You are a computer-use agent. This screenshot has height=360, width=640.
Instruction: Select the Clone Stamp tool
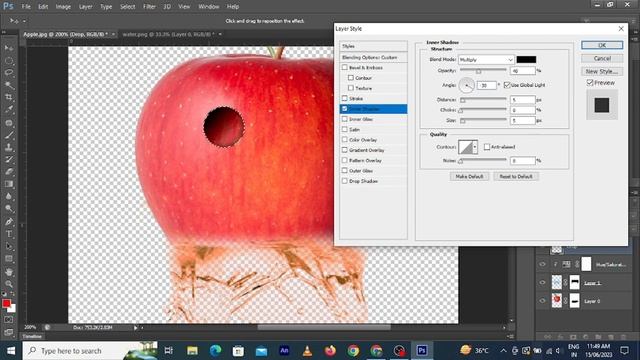pyautogui.click(x=9, y=147)
